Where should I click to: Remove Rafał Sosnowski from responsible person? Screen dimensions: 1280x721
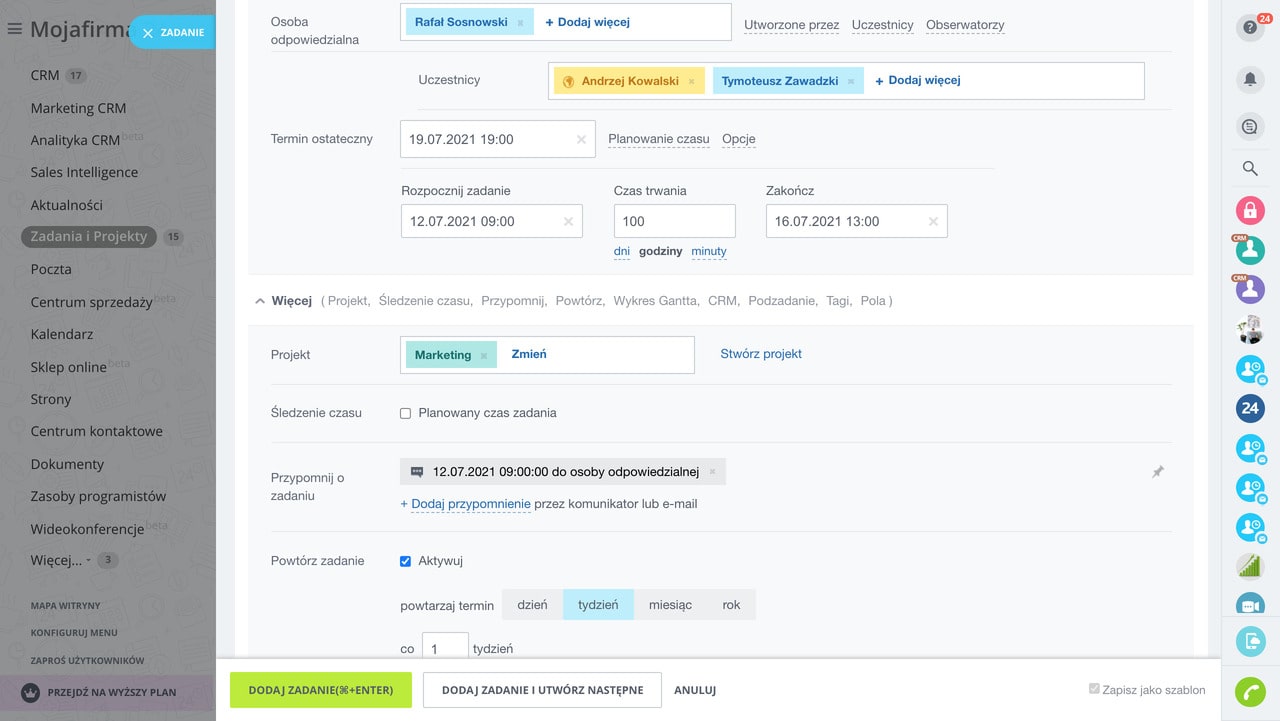point(520,22)
